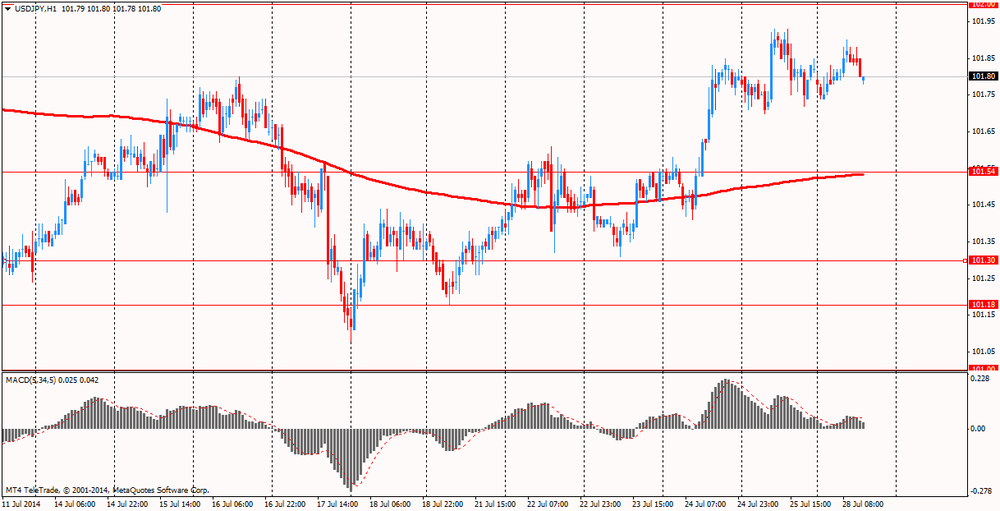
Task: Click the 101.95 price axis value
Action: click(983, 22)
